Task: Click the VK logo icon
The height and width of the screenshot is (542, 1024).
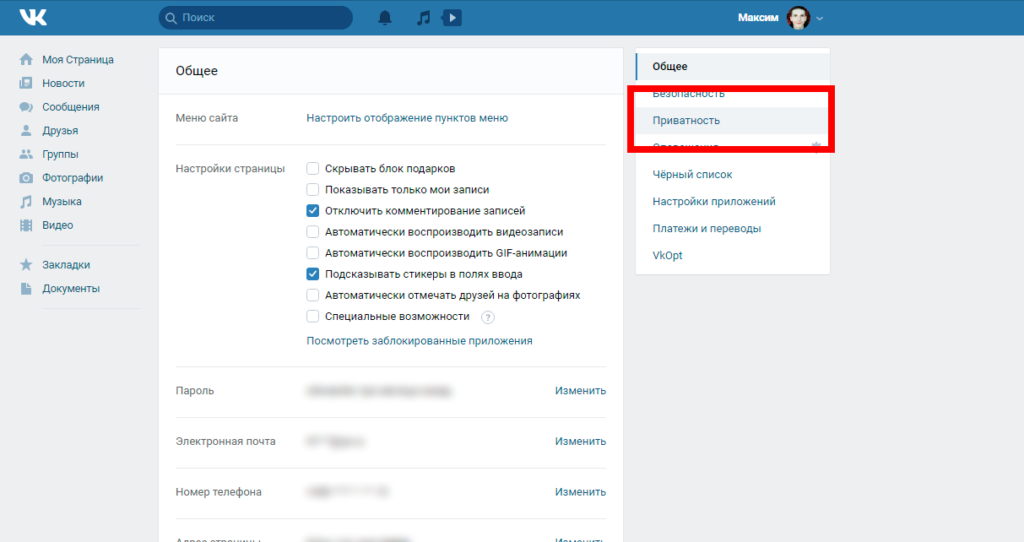Action: click(33, 18)
